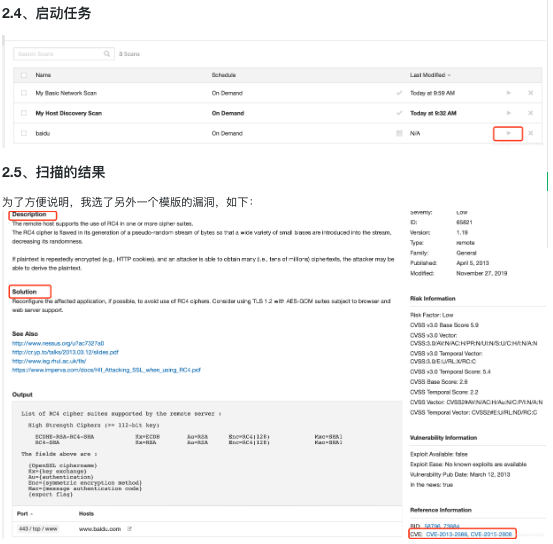Click the search magnifier icon
This screenshot has height=544, width=553.
(107, 54)
